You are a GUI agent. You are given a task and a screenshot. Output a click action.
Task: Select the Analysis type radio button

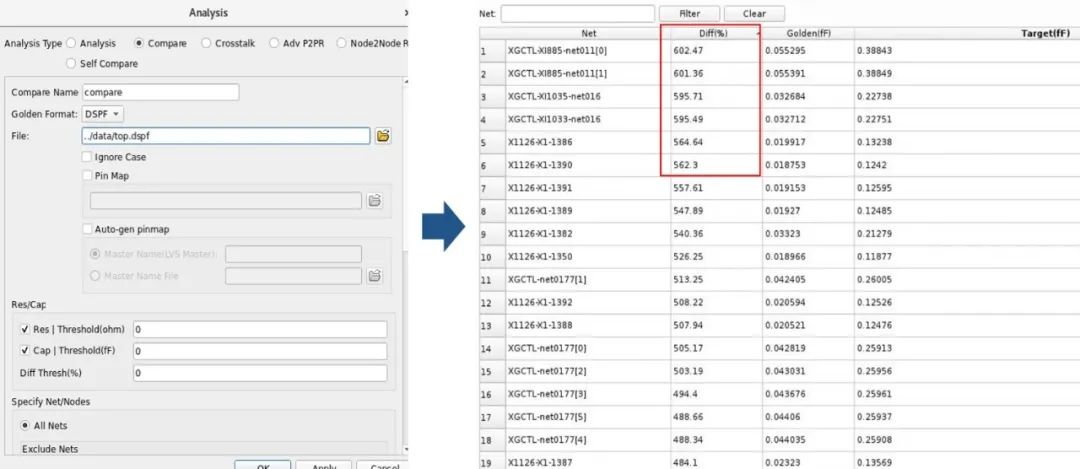[71, 43]
